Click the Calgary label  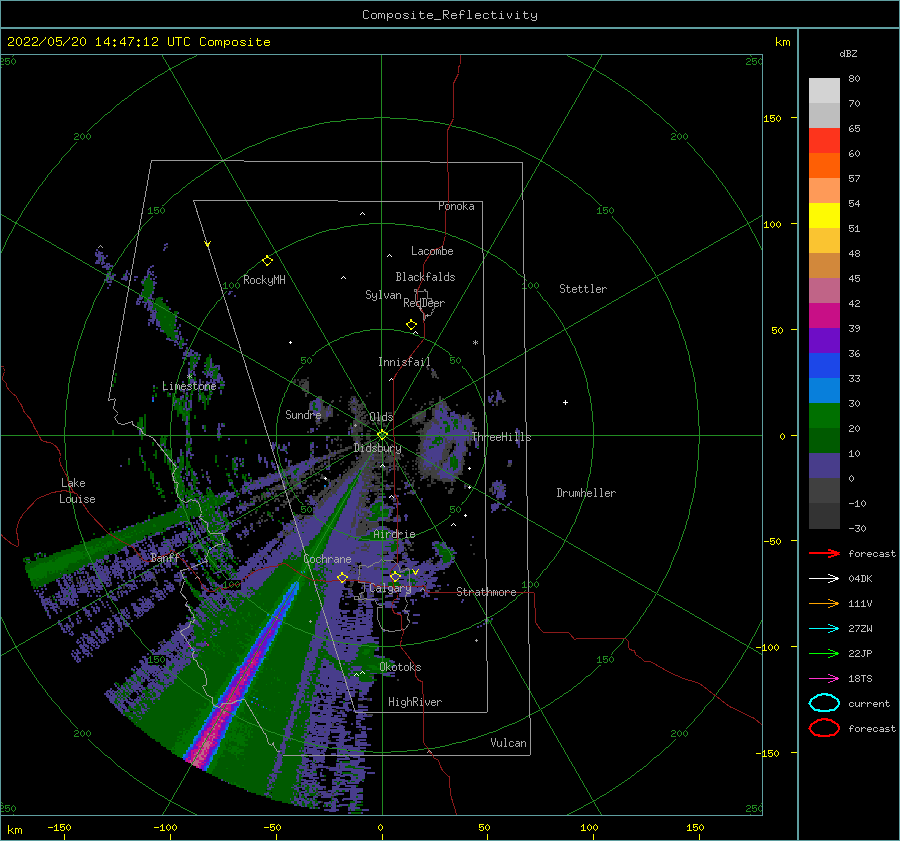coord(390,588)
